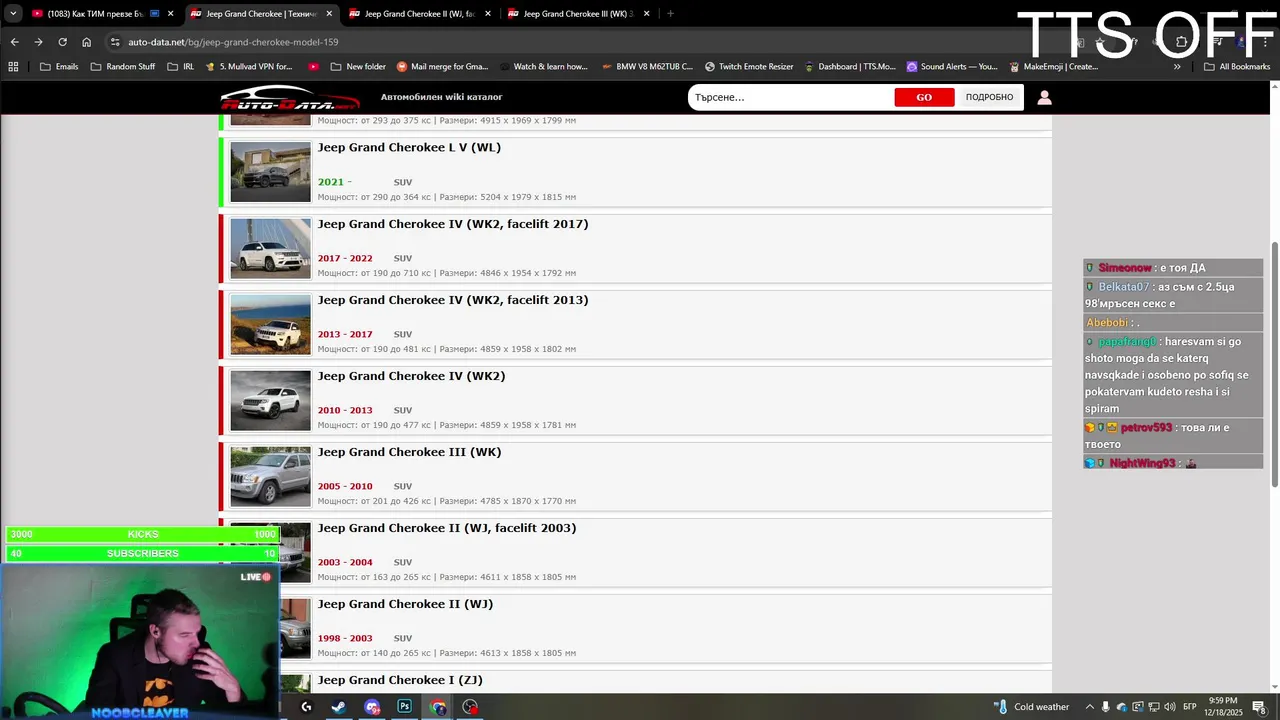Open Jeep Grand Cherokee L V (WL) link

pos(409,147)
